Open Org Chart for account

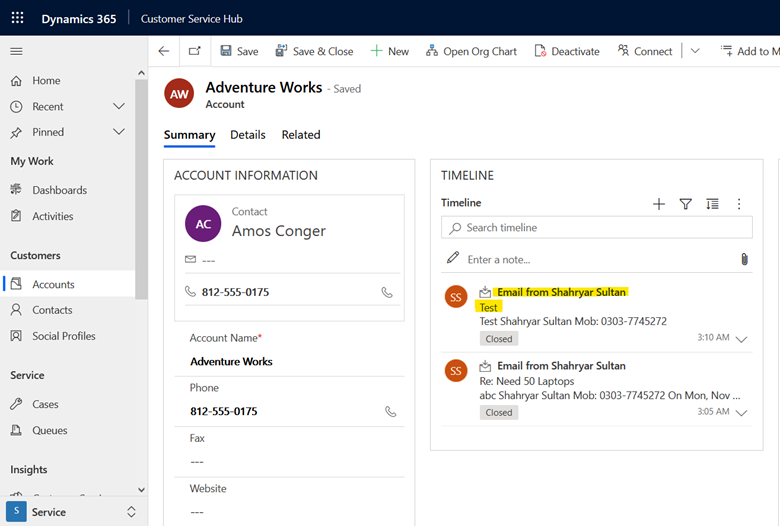[471, 51]
